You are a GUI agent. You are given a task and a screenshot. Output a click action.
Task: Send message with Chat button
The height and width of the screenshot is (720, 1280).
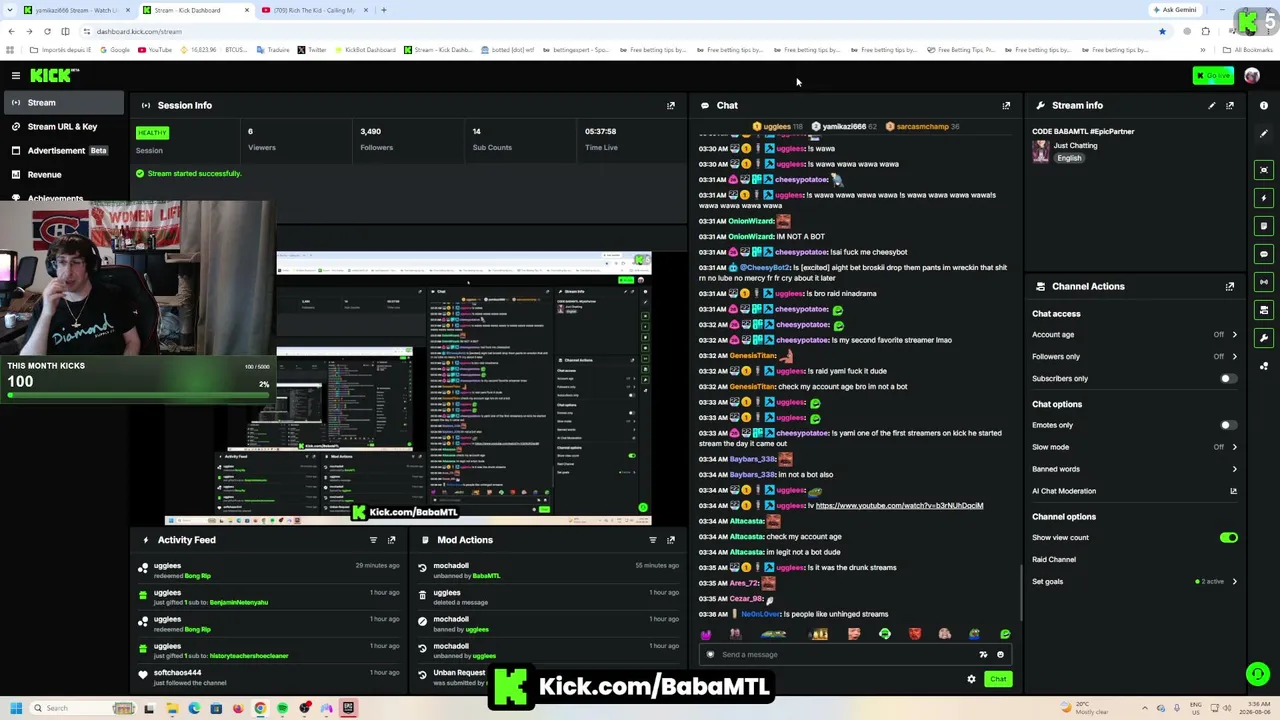[998, 679]
